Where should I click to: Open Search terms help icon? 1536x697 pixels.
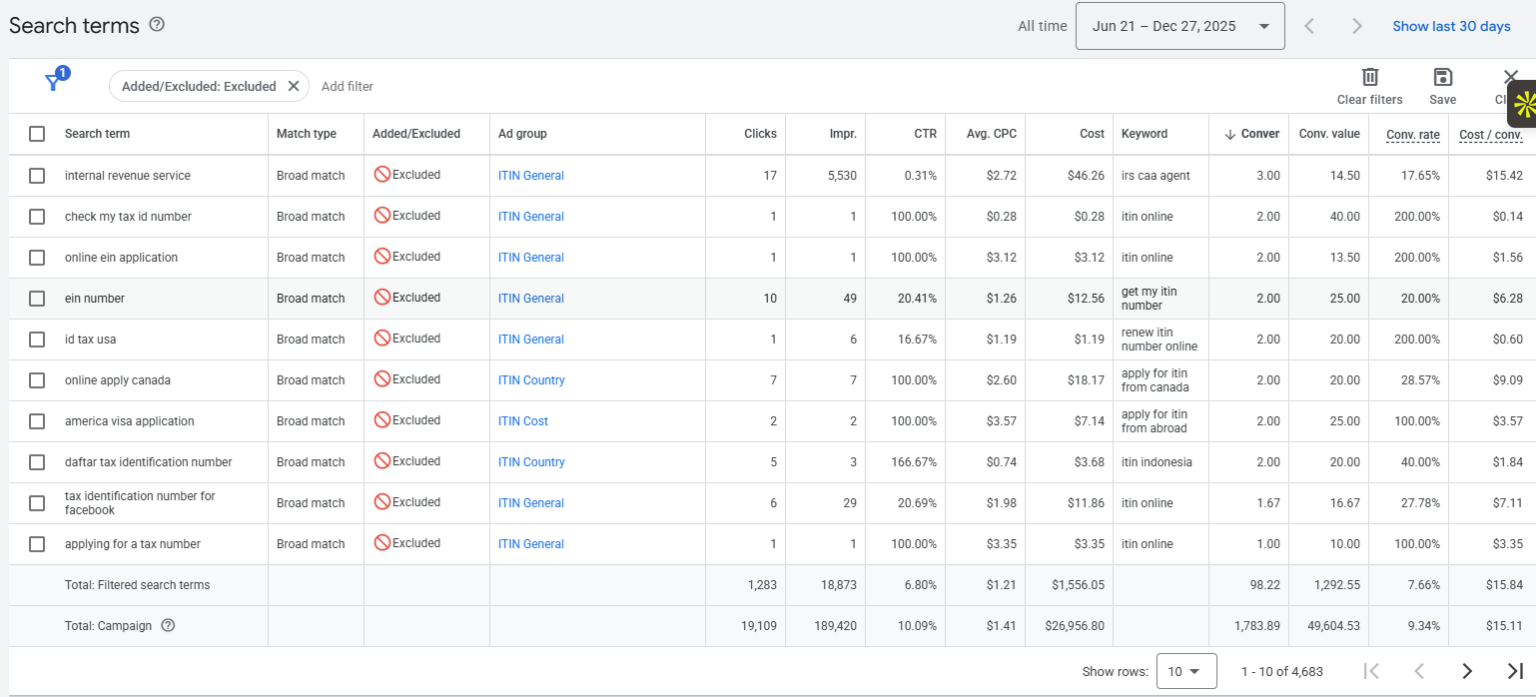point(157,25)
